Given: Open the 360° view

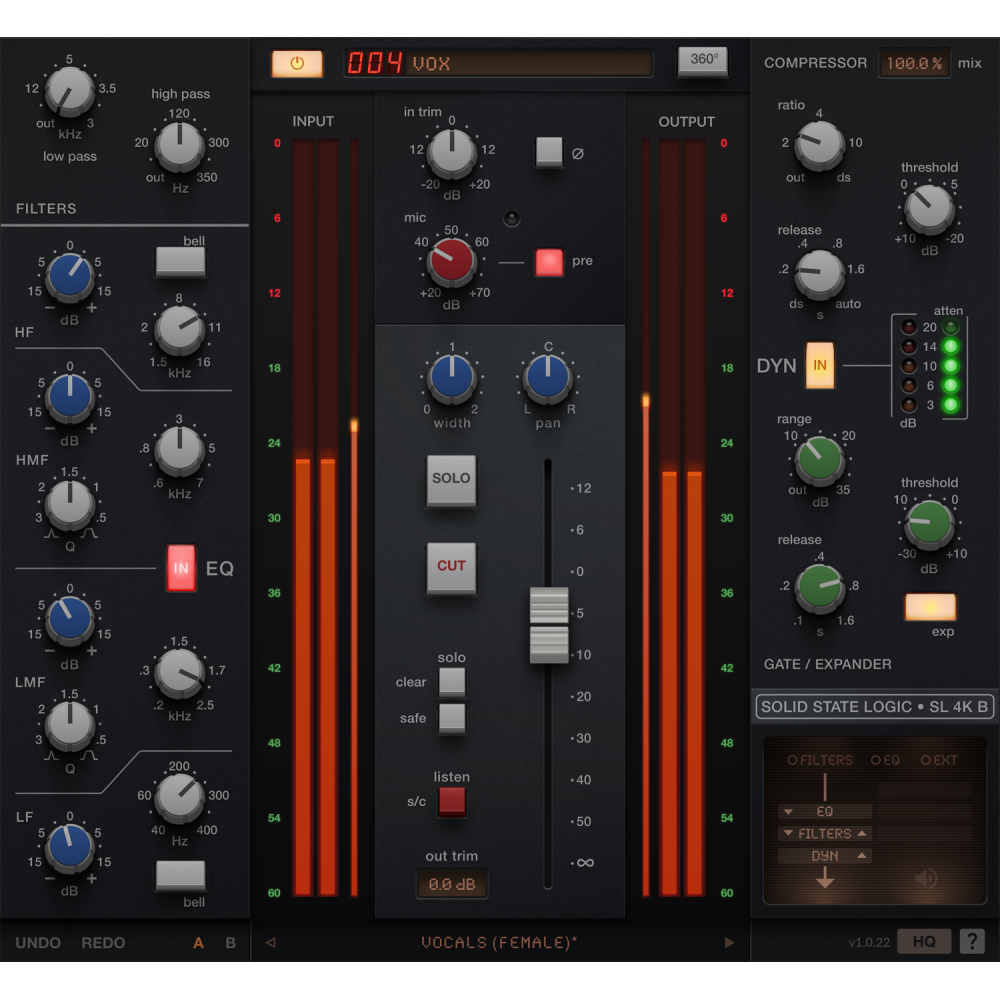Looking at the screenshot, I should tap(703, 59).
